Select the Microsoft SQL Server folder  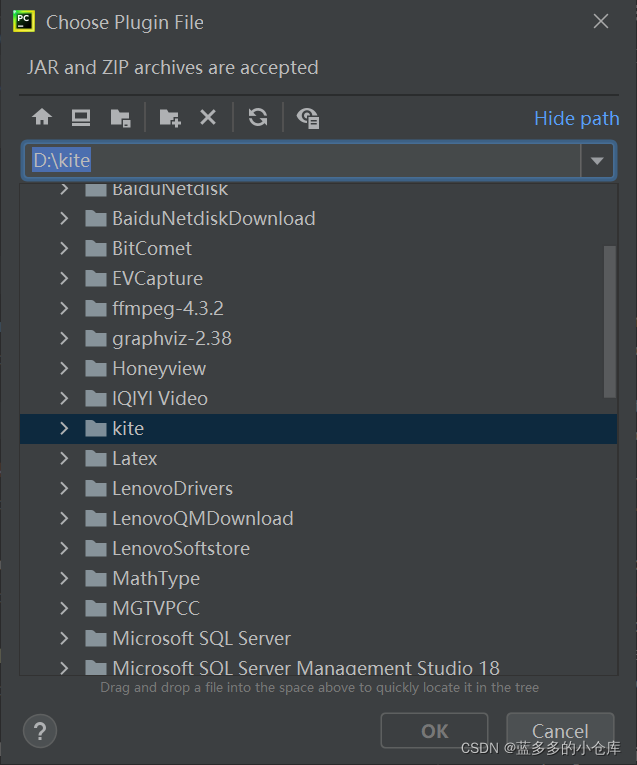point(201,638)
